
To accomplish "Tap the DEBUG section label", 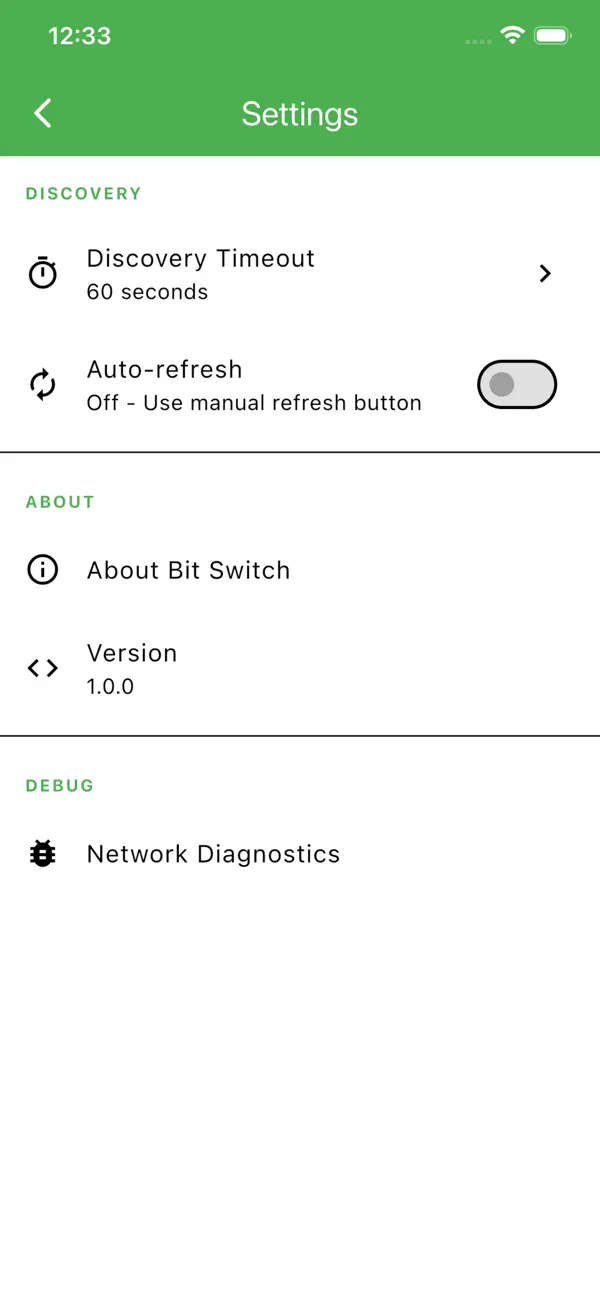I will (x=59, y=785).
